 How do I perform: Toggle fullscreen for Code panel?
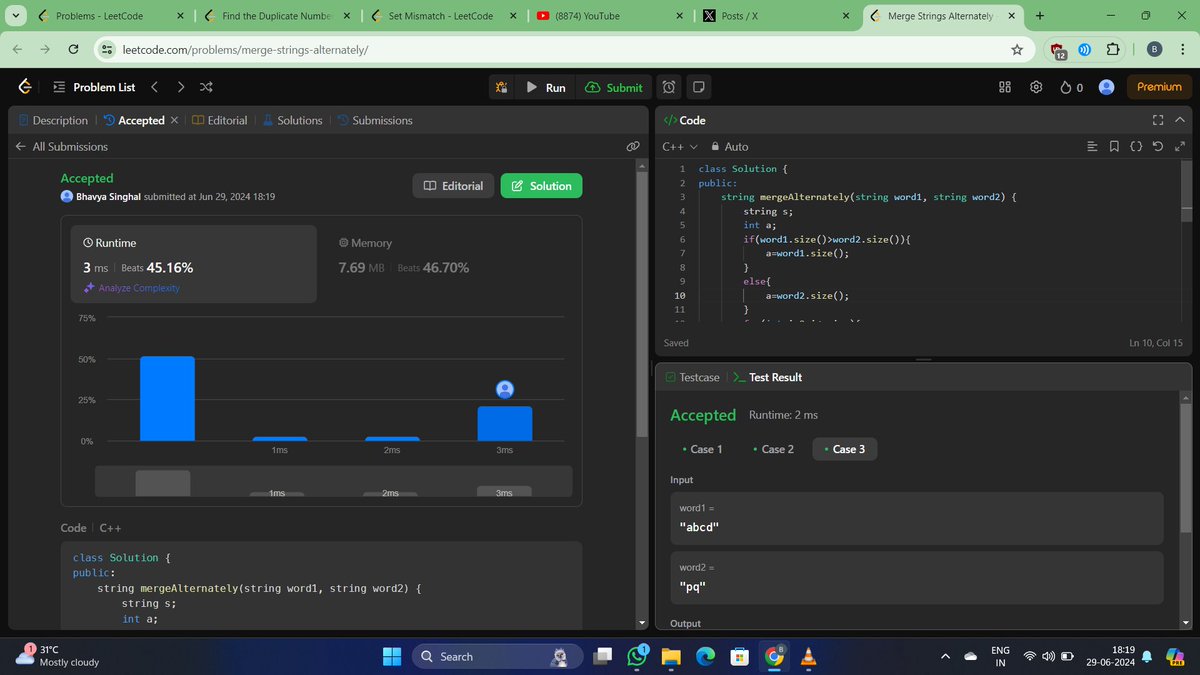coord(1158,120)
